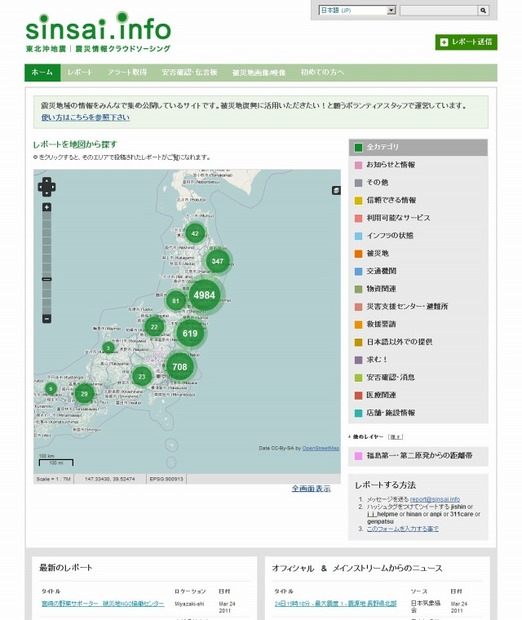Click 日本語以外での提供 color swatch
The width and height of the screenshot is (522, 620).
point(358,342)
